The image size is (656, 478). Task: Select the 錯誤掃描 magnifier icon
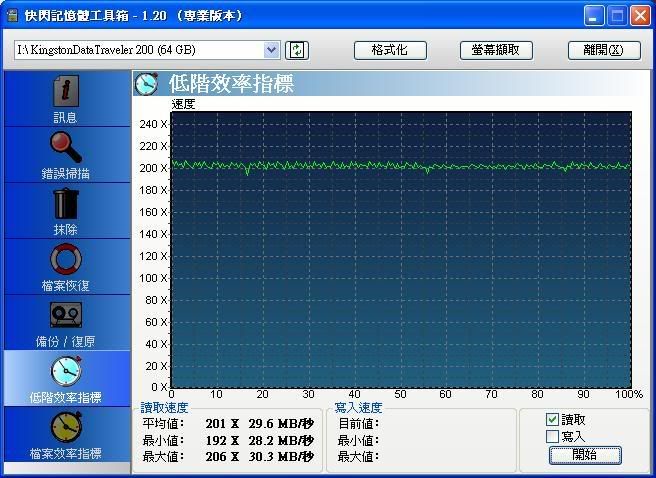66,147
